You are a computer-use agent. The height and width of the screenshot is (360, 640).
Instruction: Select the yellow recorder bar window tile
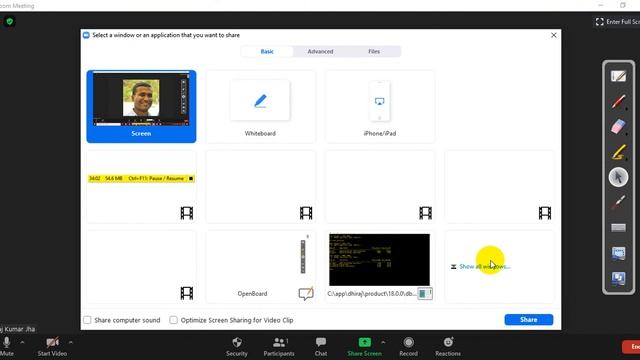click(x=141, y=187)
